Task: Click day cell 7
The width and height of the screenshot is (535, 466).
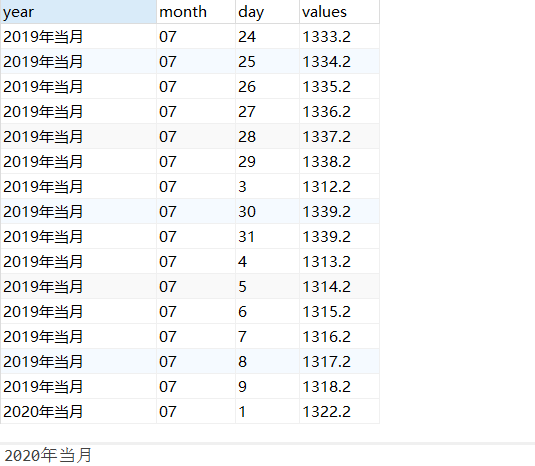Action: pos(268,336)
